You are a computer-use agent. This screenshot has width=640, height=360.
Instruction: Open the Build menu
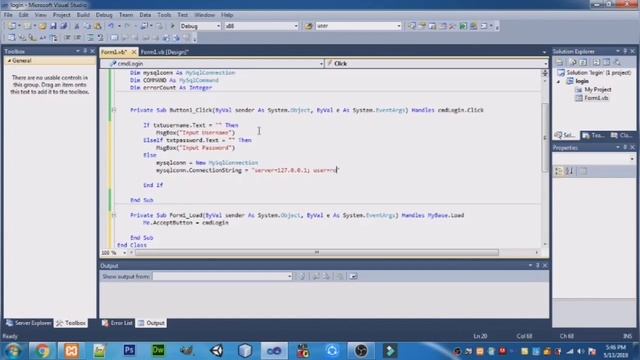(83, 15)
